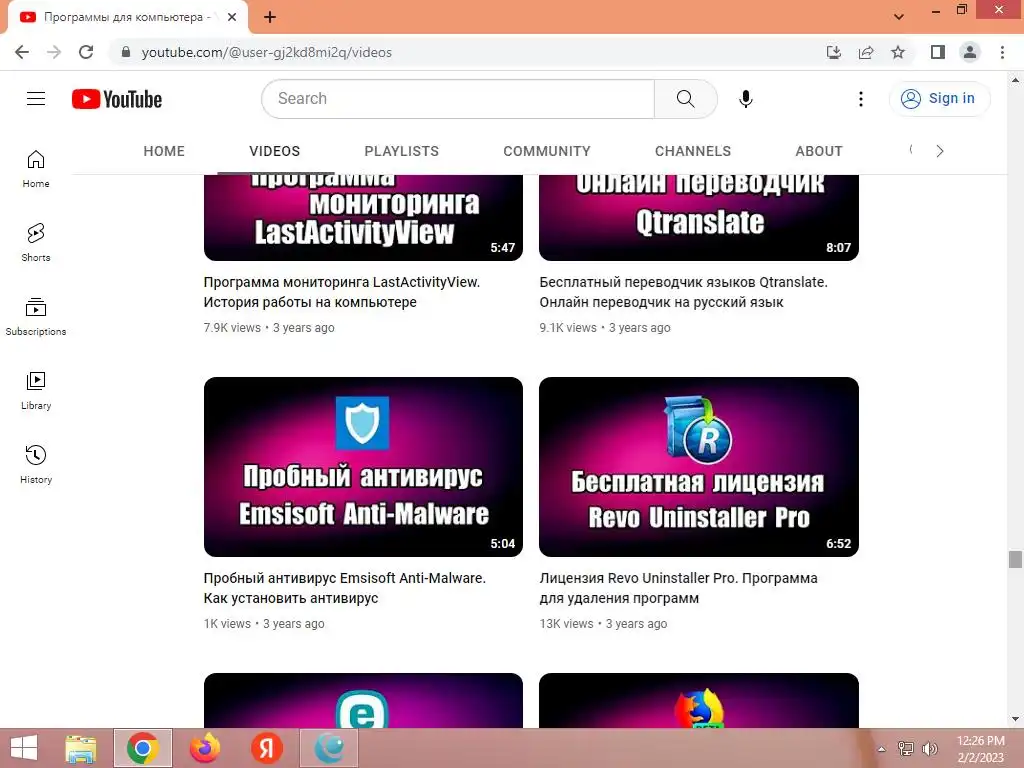Open the YouTube hamburger guide menu

tap(36, 99)
